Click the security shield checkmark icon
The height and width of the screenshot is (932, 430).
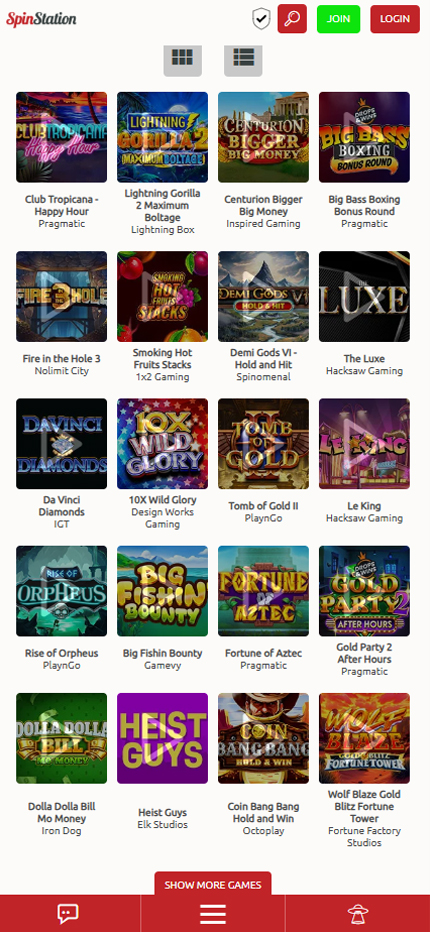point(260,19)
